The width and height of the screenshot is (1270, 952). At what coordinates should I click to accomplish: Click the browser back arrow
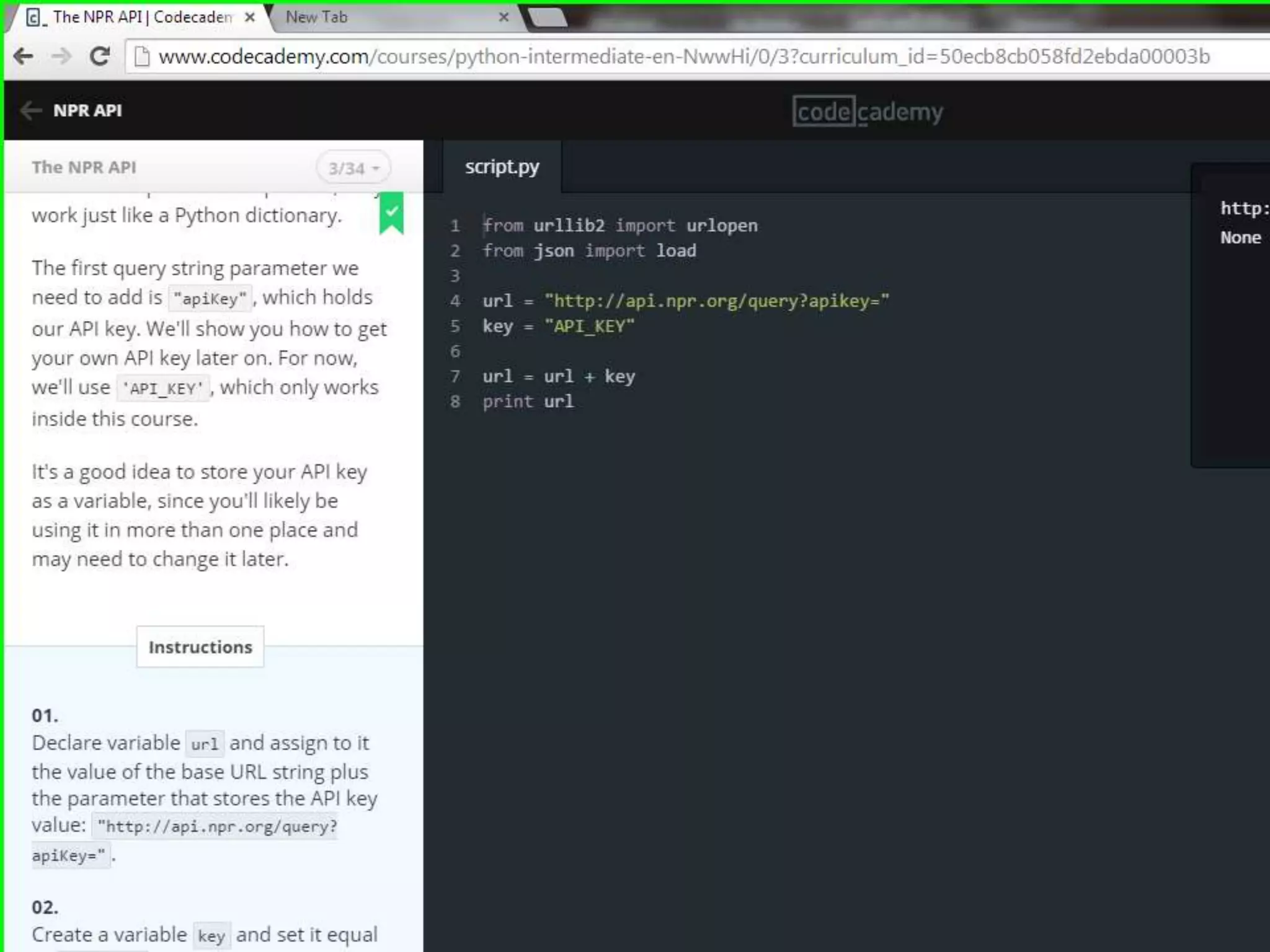click(x=24, y=56)
